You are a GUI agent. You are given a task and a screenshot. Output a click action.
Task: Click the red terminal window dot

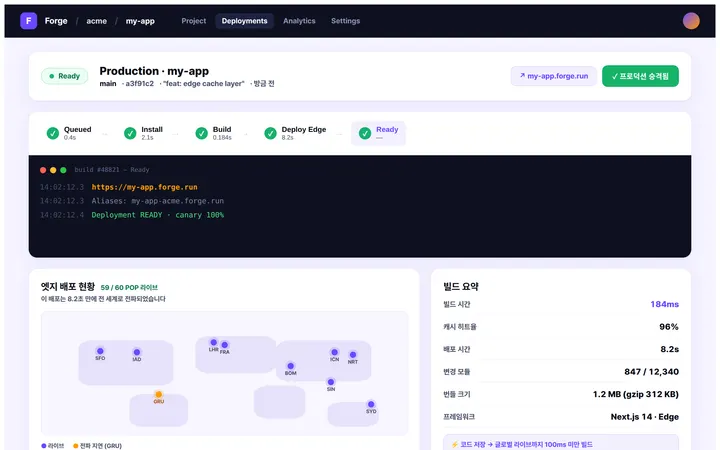pos(43,170)
